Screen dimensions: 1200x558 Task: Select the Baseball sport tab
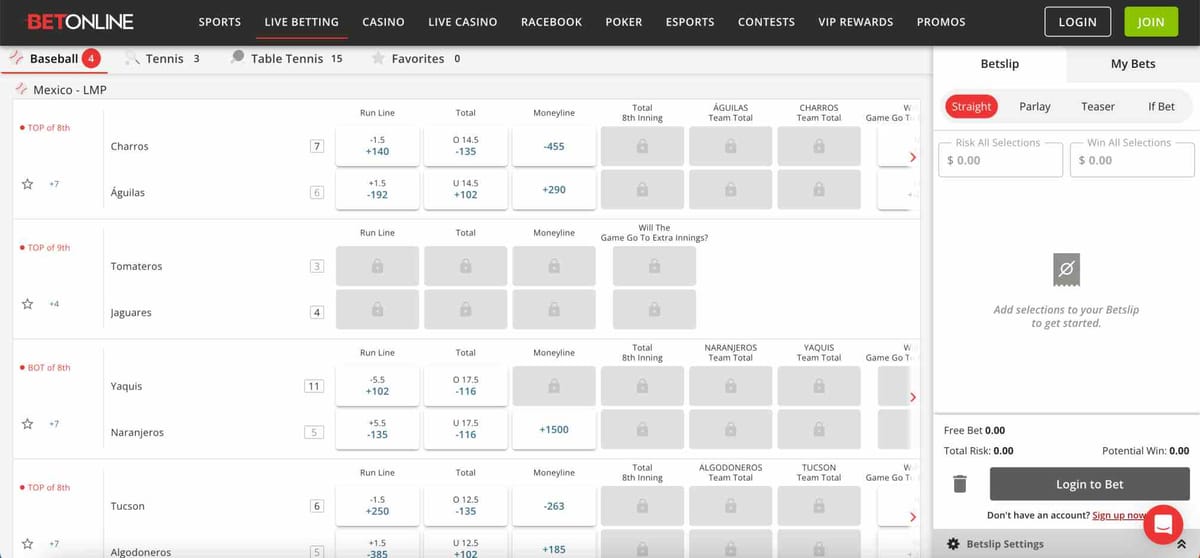53,58
